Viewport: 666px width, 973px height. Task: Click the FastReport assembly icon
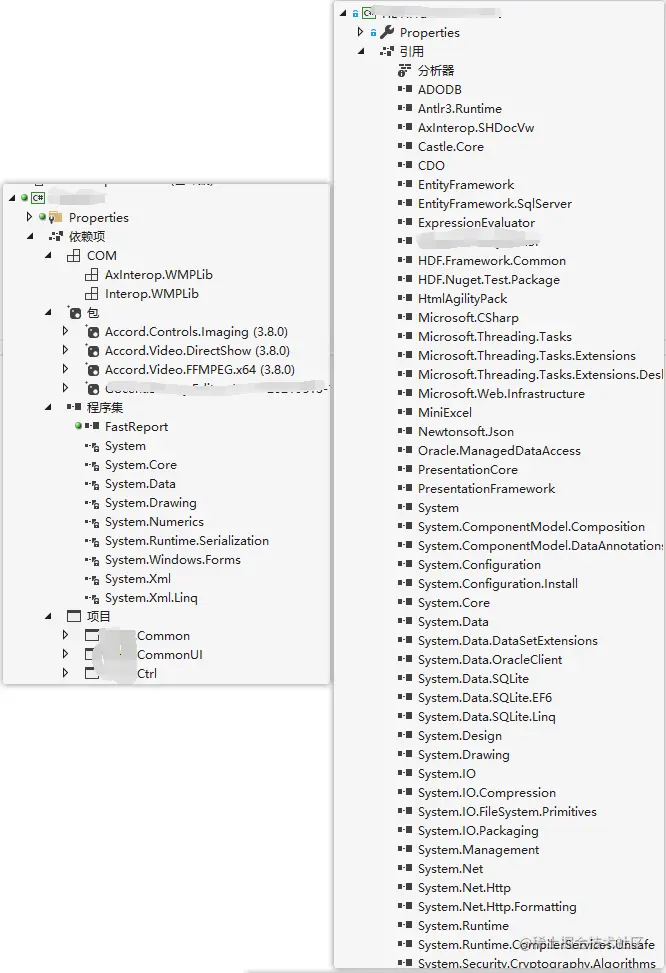[x=92, y=426]
